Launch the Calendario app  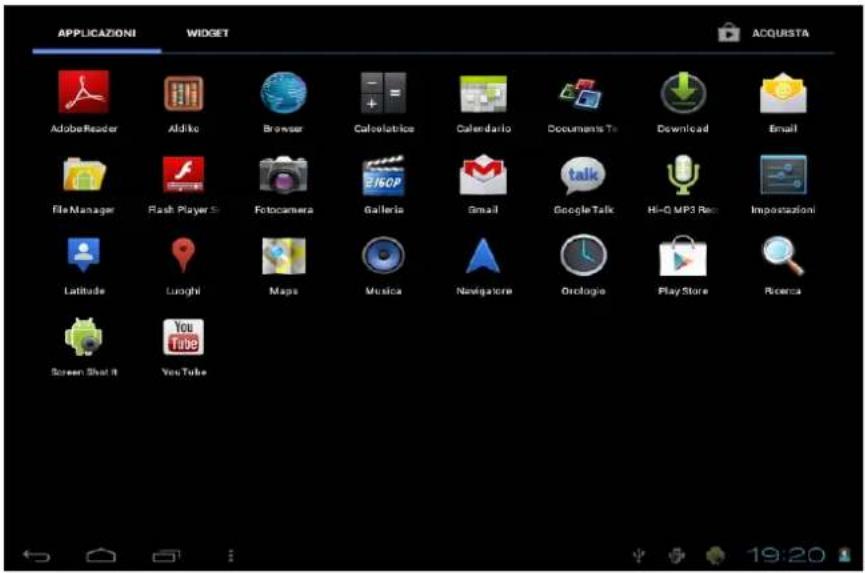(483, 94)
